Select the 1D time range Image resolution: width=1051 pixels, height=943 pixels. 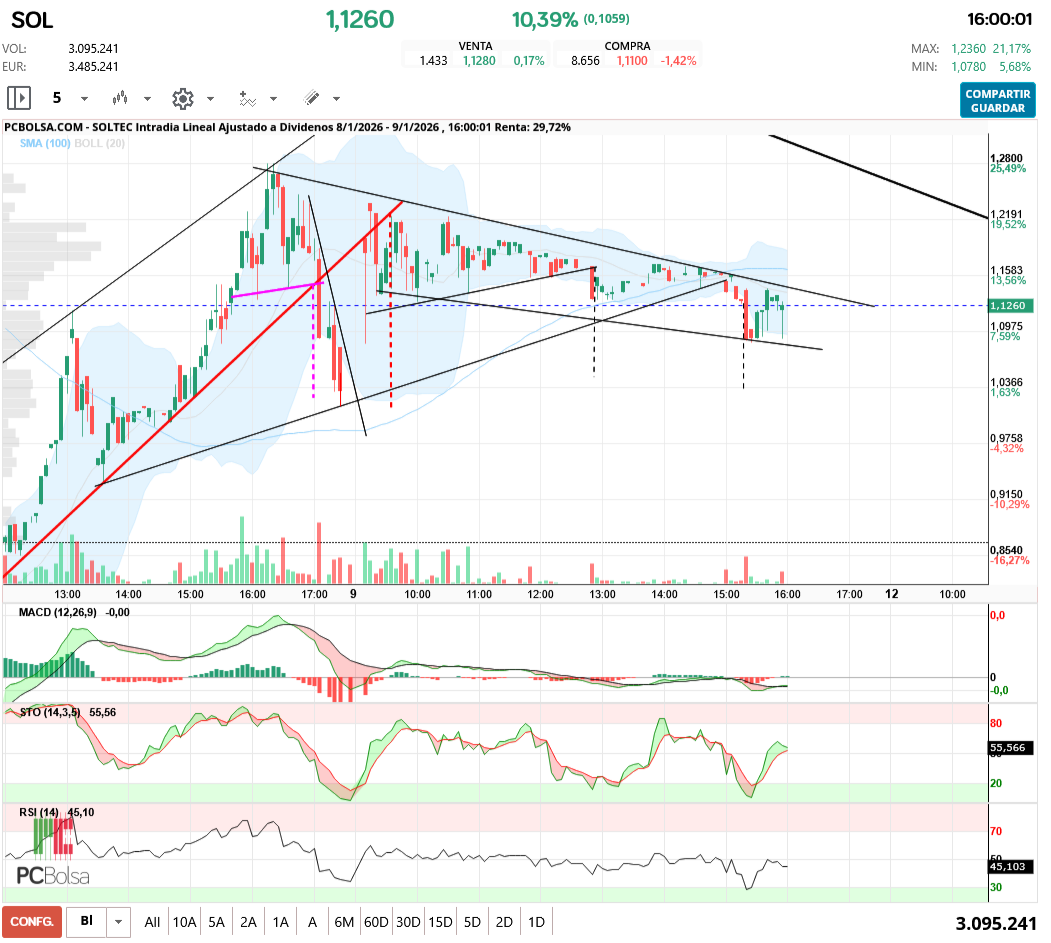click(x=536, y=922)
